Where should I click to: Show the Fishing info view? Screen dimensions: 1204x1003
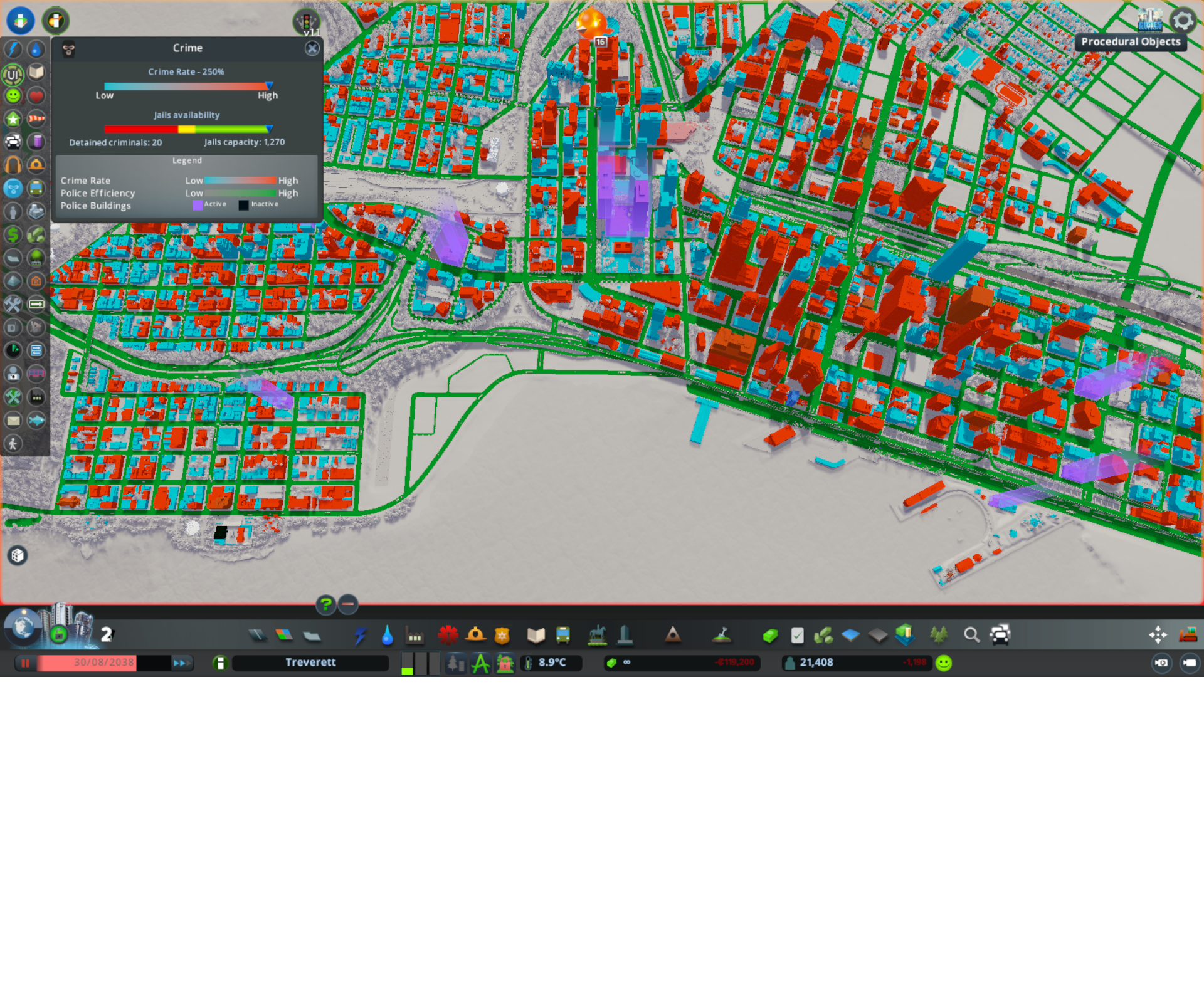coord(36,420)
